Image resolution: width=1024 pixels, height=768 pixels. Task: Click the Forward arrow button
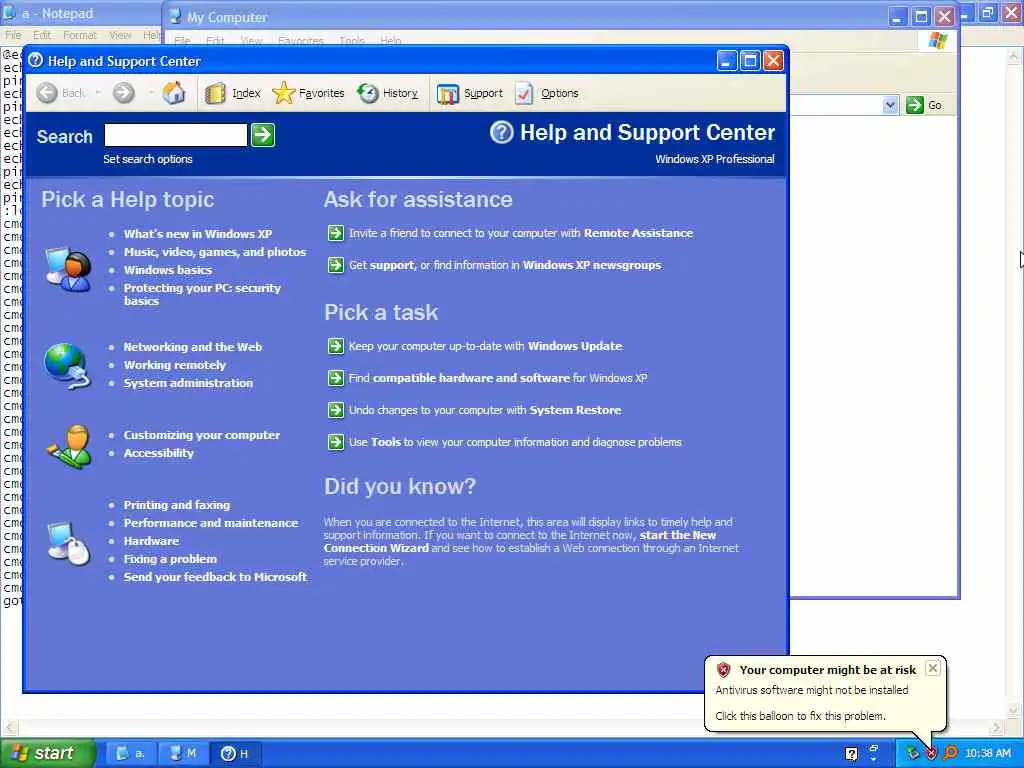[x=123, y=93]
